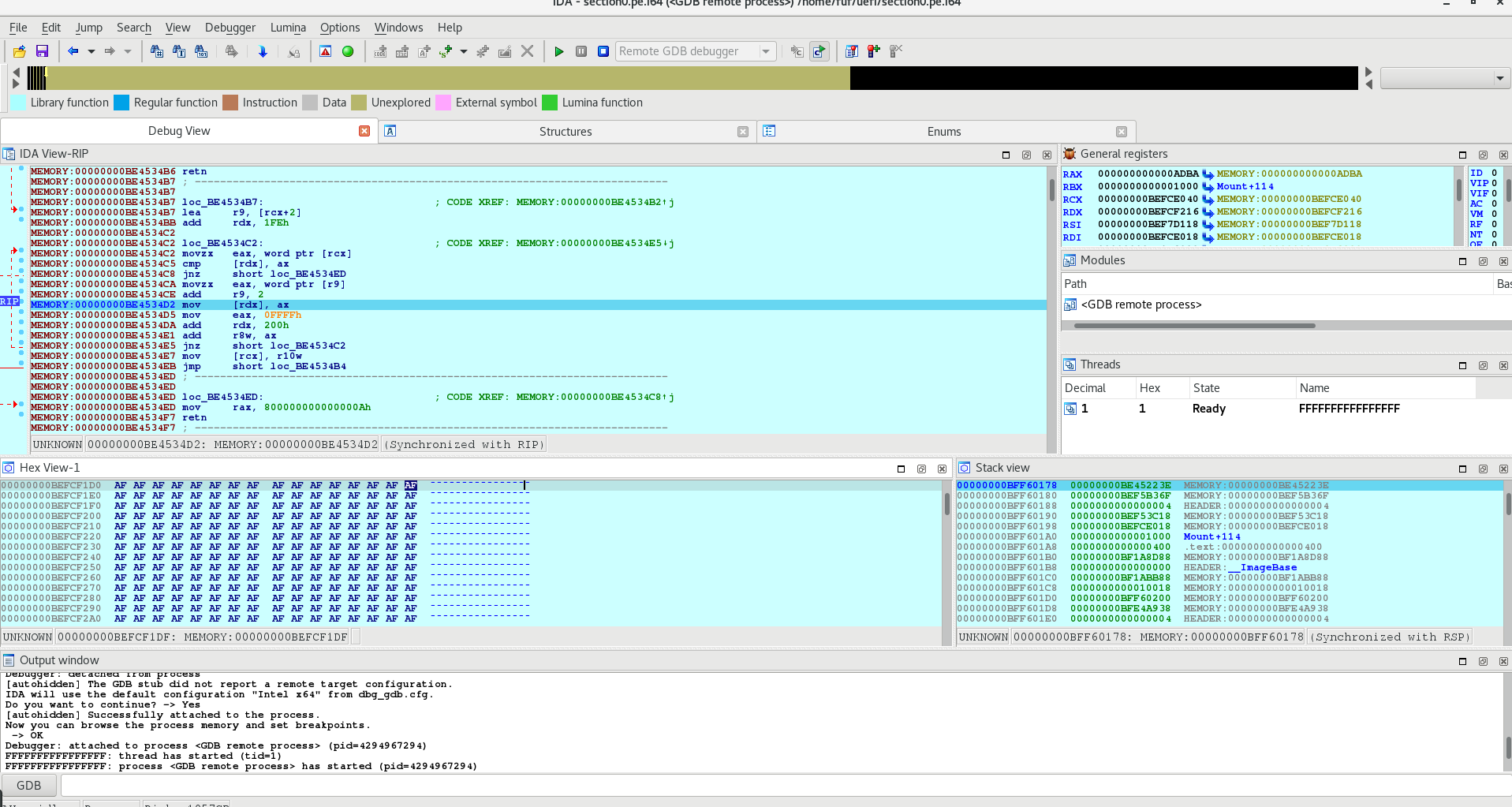Open the Remote GDB debugger dropdown
This screenshot has height=807, width=1512.
(765, 51)
